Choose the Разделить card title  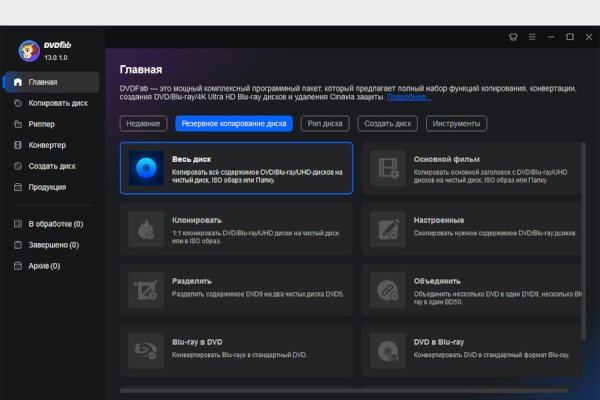click(x=191, y=281)
